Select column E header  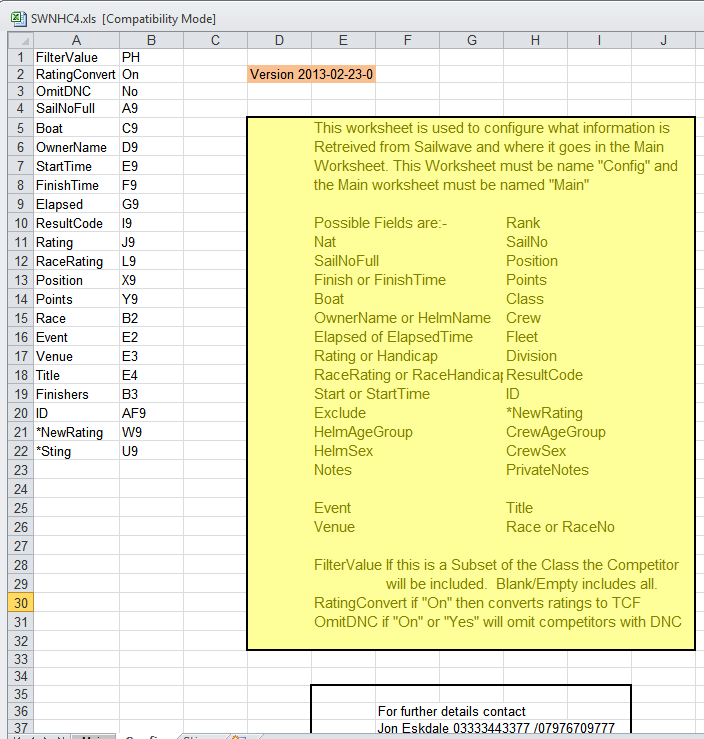coord(344,41)
